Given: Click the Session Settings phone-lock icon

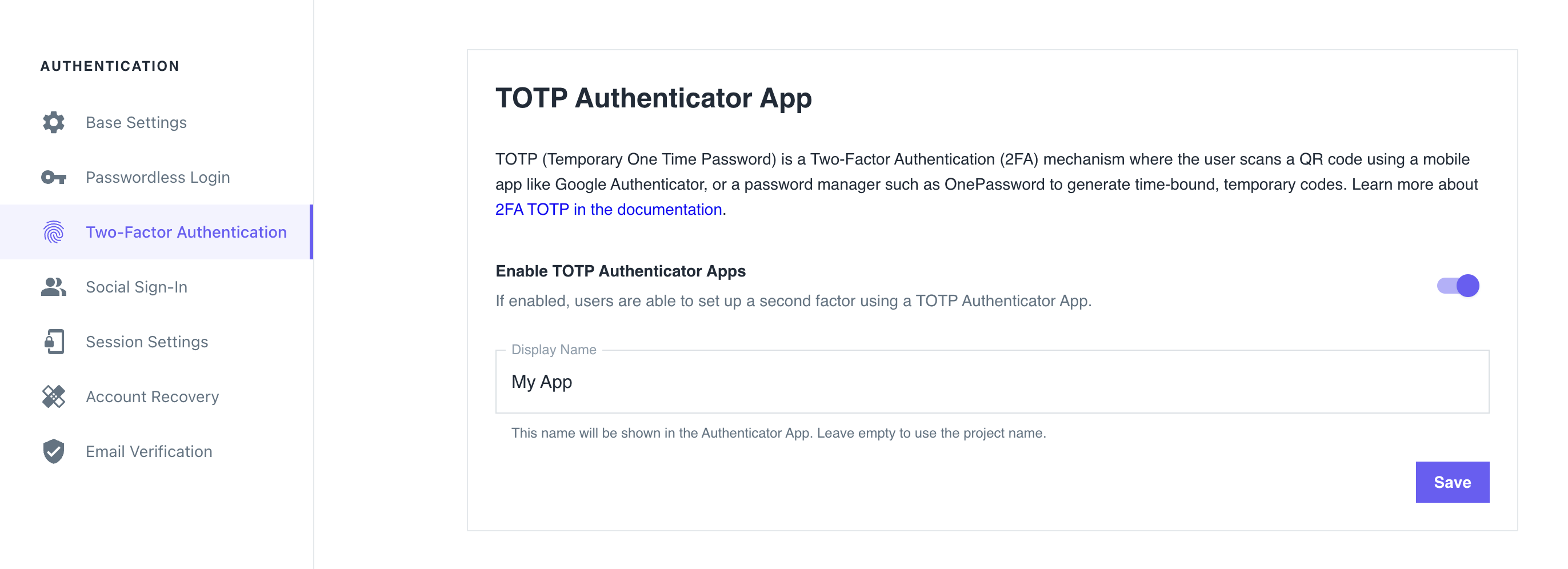Looking at the screenshot, I should coord(54,342).
